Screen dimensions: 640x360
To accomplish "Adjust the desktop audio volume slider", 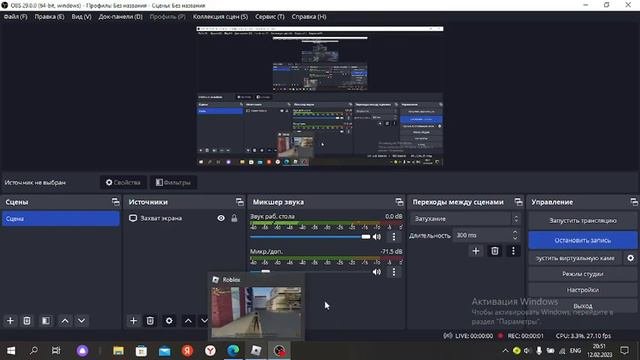I will point(310,237).
